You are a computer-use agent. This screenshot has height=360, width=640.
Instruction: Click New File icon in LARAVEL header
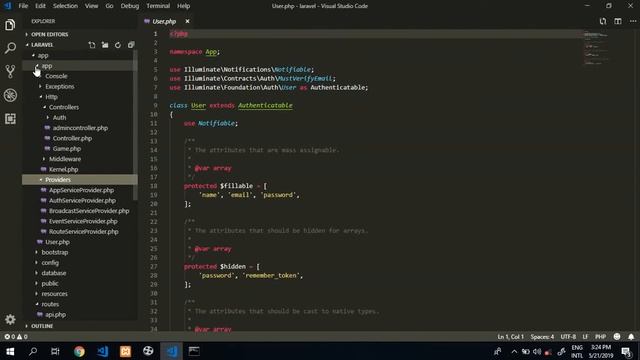(92, 45)
